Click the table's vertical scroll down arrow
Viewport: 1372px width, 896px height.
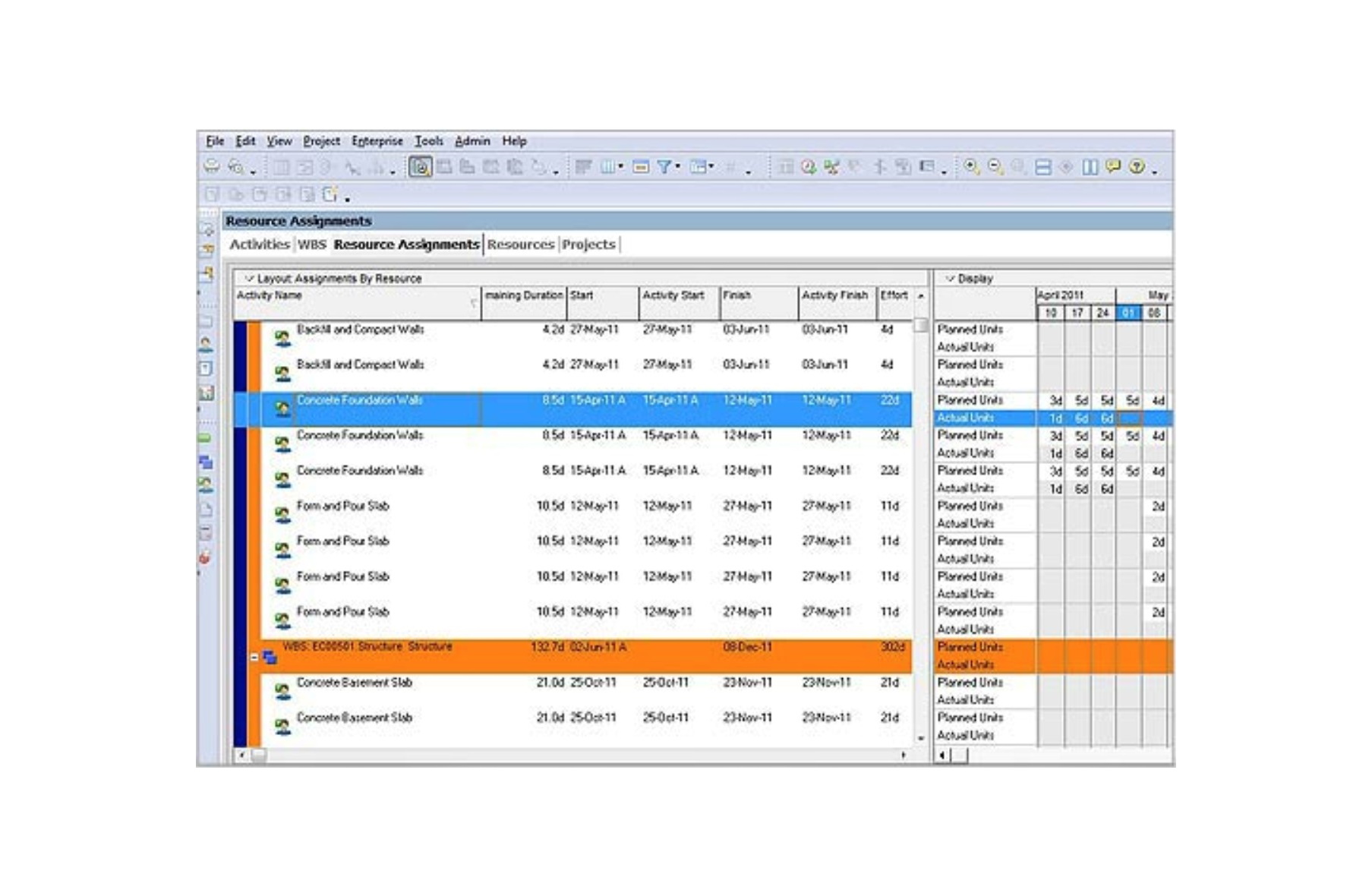921,738
